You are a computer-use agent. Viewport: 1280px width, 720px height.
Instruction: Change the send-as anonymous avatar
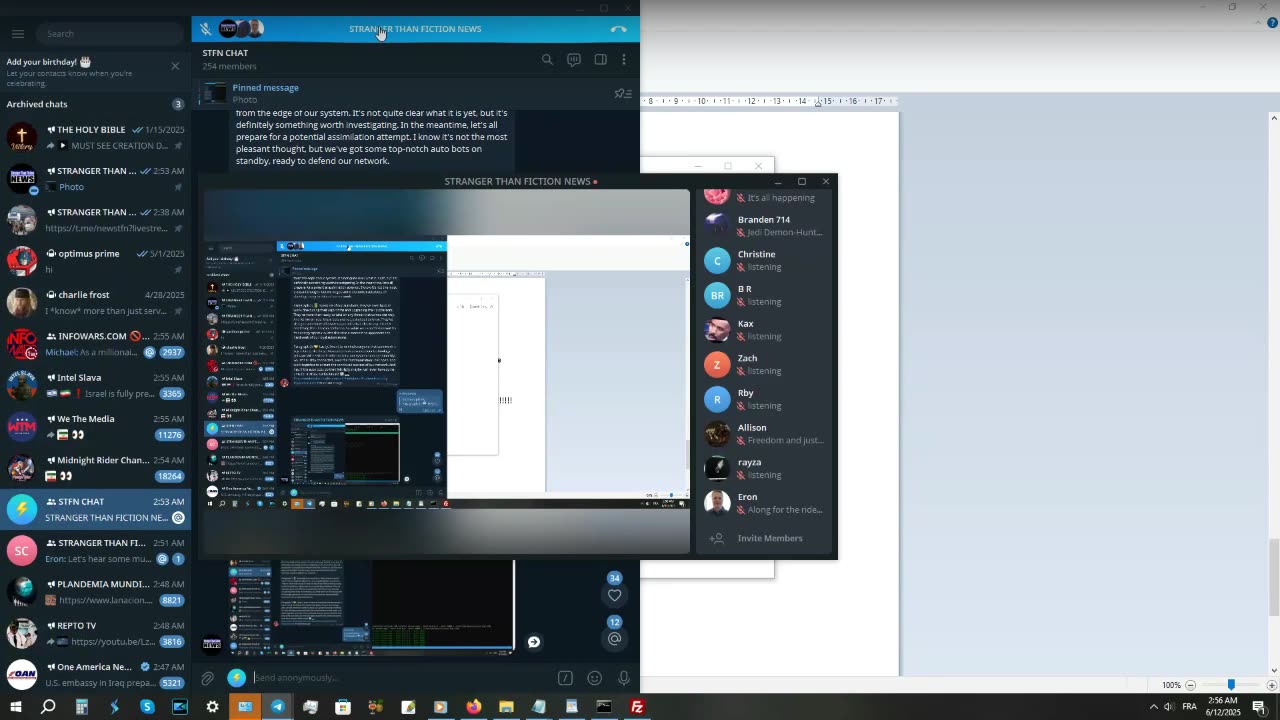[236, 678]
